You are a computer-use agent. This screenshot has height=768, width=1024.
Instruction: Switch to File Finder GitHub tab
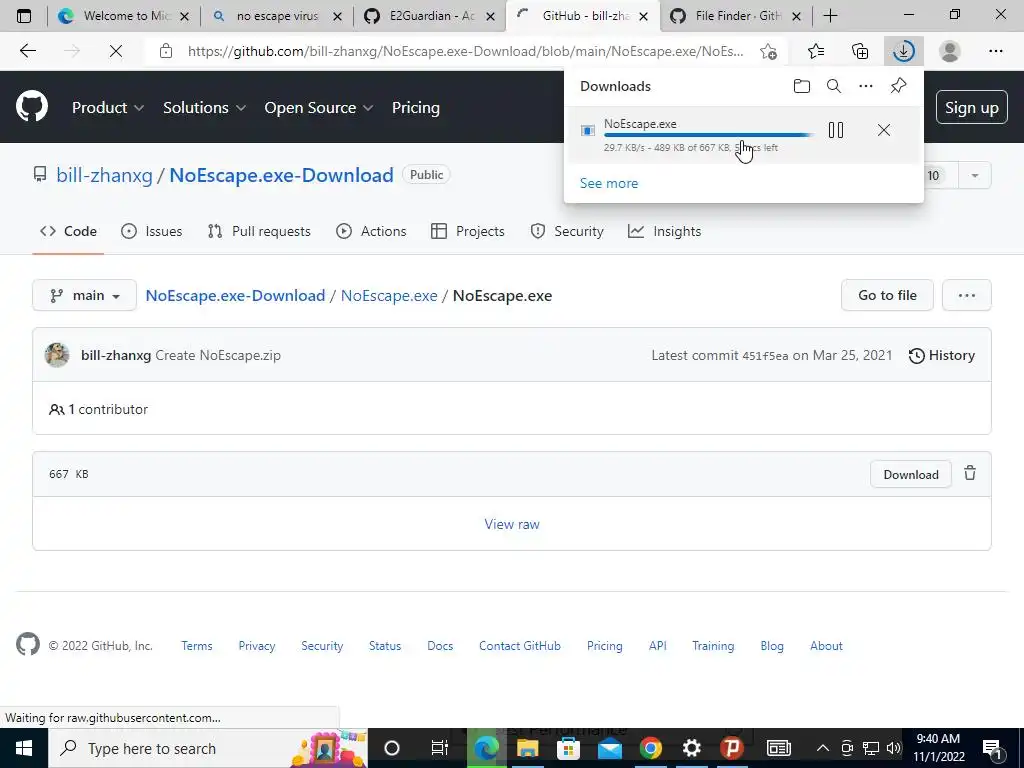click(x=735, y=16)
